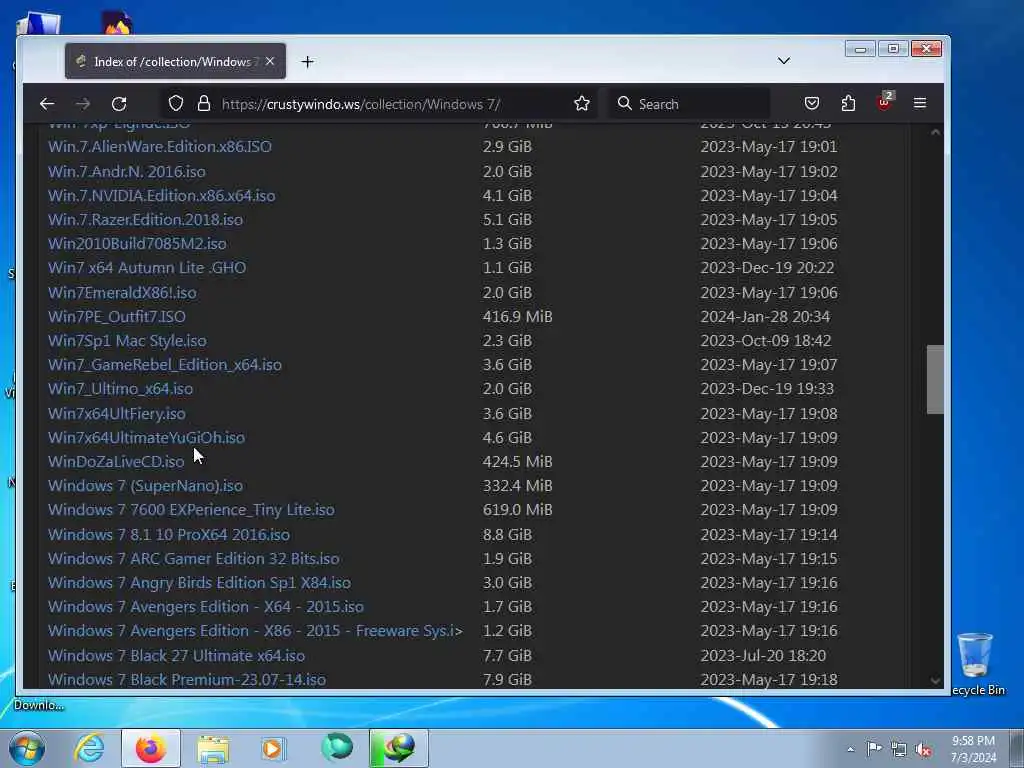Viewport: 1024px width, 768px height.
Task: Click the scrollbar up arrow
Action: (x=935, y=132)
